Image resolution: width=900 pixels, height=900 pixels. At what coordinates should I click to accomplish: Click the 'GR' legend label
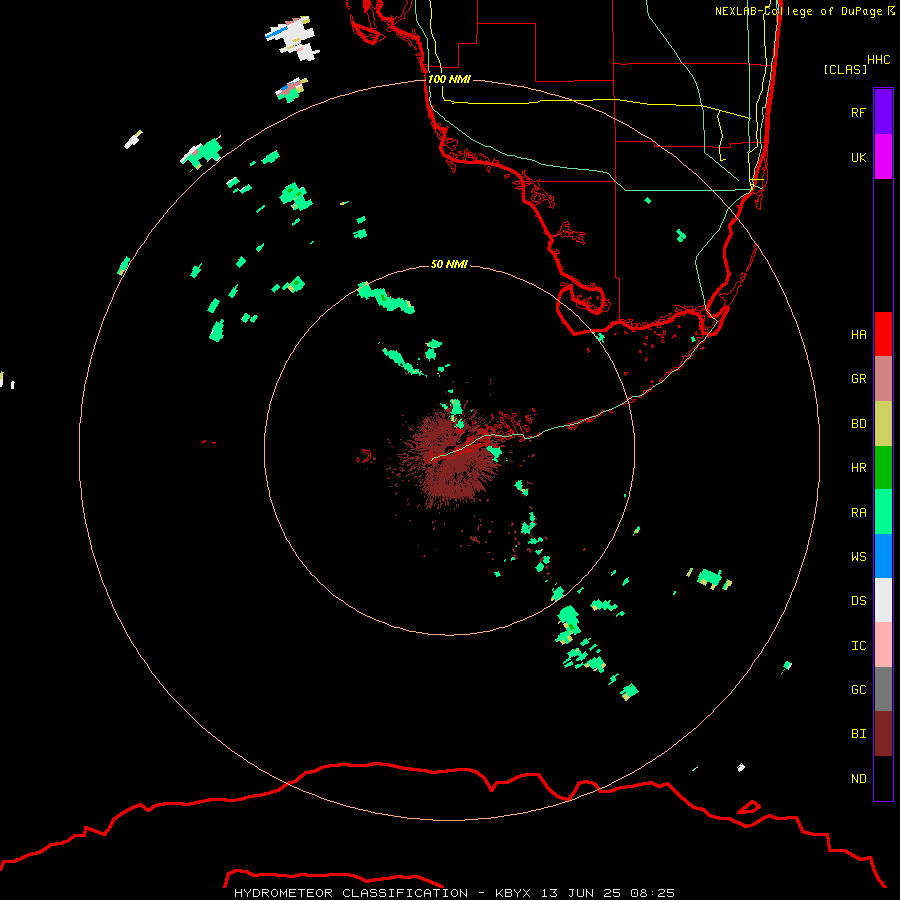[858, 379]
